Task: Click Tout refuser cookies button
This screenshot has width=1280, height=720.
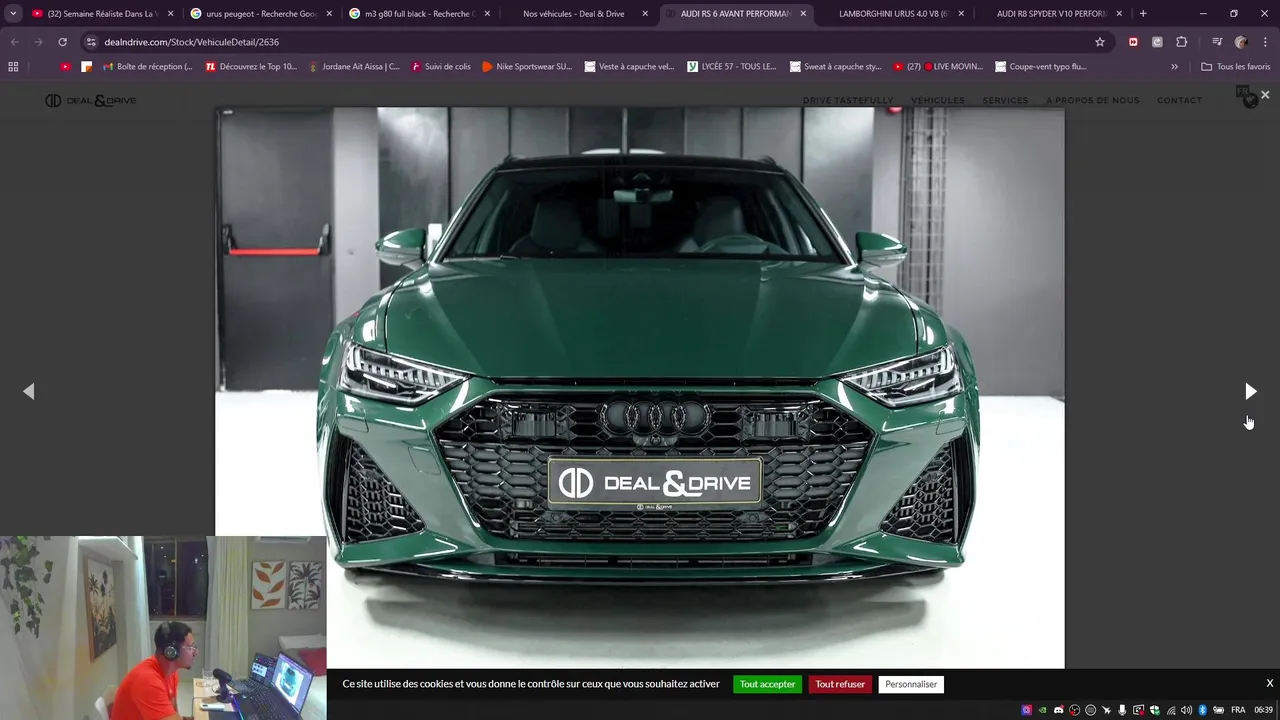Action: [840, 684]
